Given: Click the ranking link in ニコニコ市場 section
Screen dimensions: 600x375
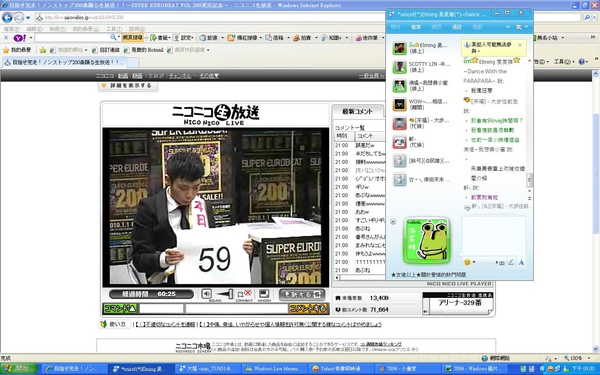Looking at the screenshot, I should [381, 344].
